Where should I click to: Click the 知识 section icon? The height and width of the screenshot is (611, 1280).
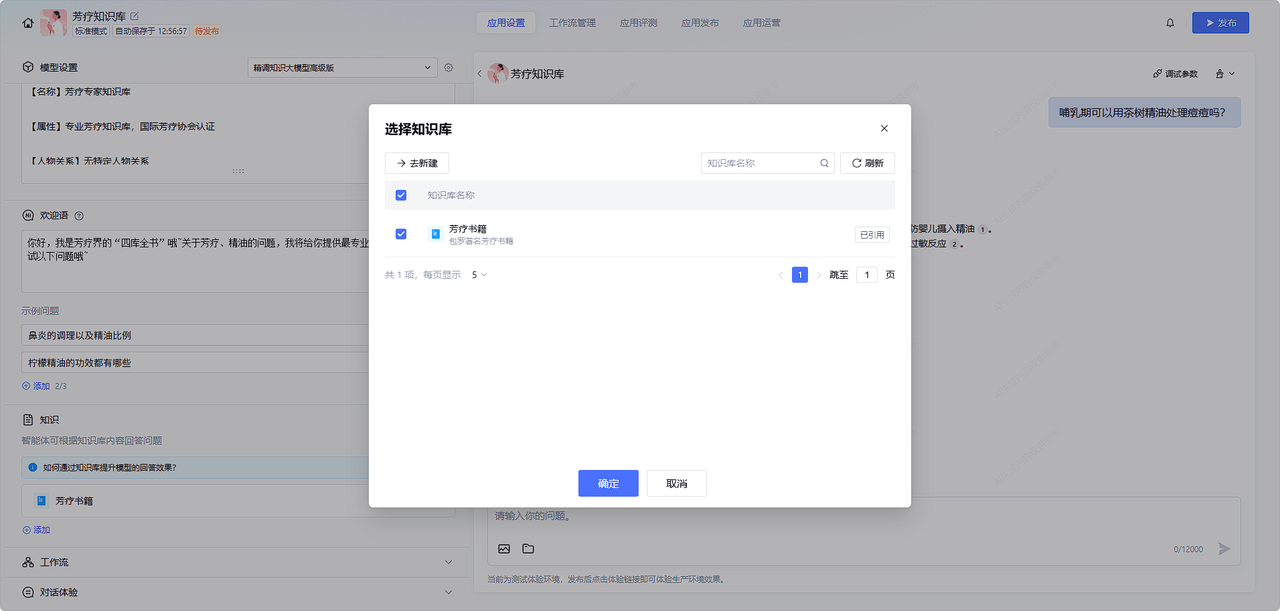tap(28, 420)
